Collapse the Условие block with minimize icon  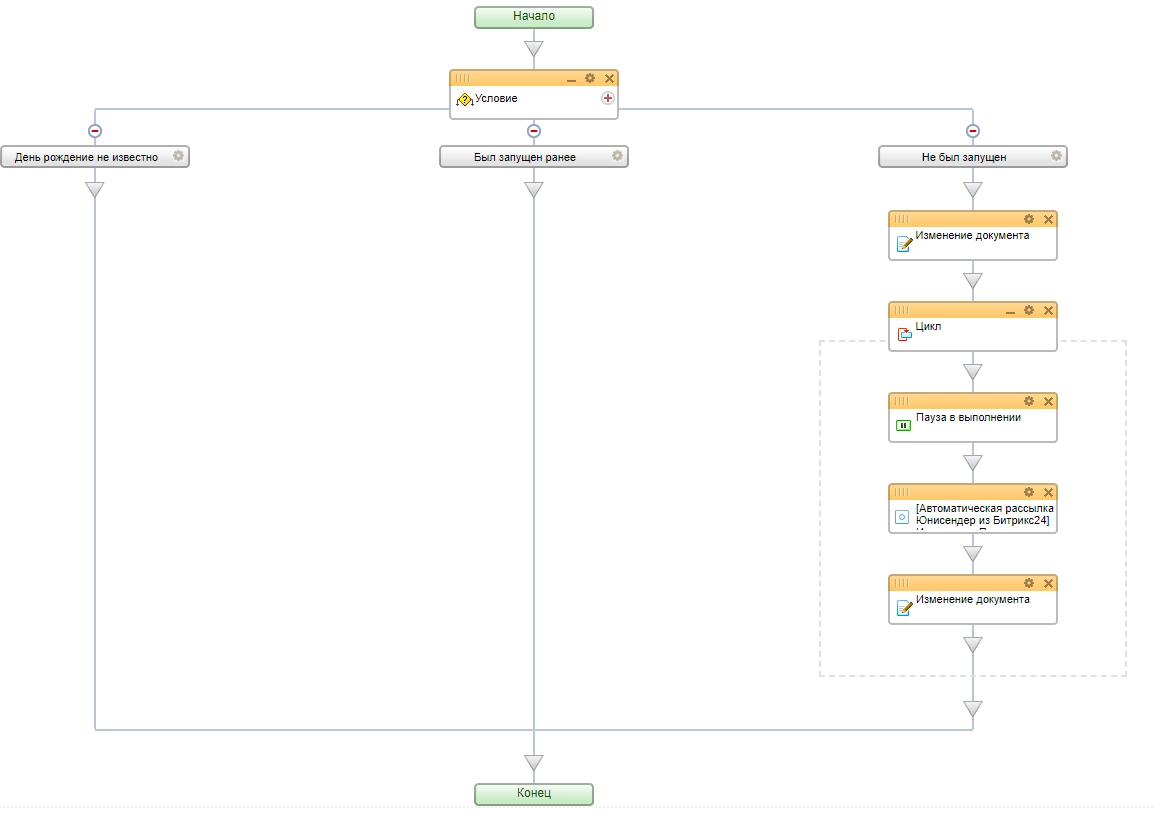(x=571, y=79)
